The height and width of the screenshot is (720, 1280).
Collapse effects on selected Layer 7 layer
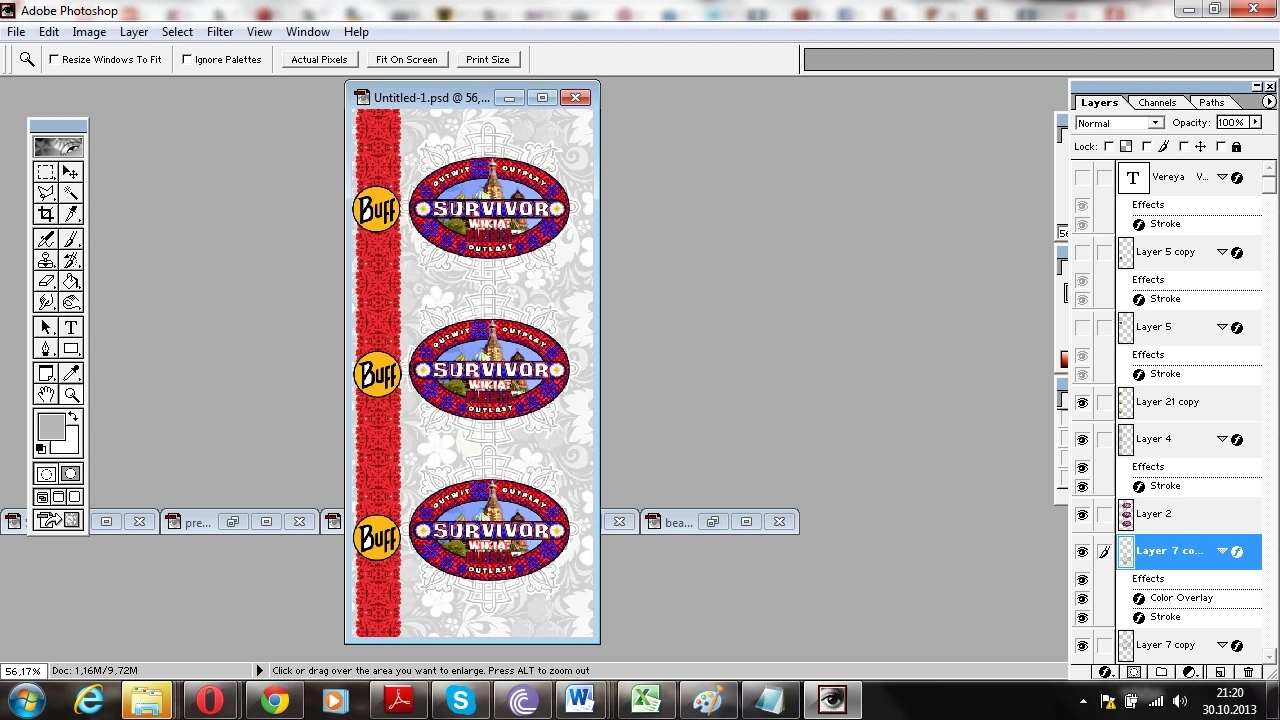click(x=1222, y=551)
